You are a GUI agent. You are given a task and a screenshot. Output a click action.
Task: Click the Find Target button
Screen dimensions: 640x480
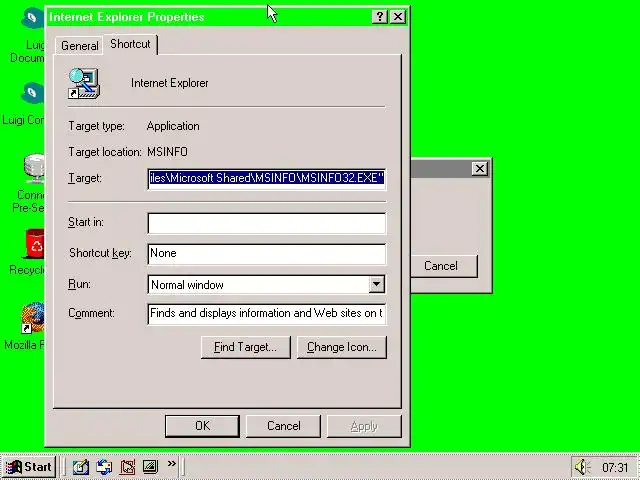click(x=245, y=347)
